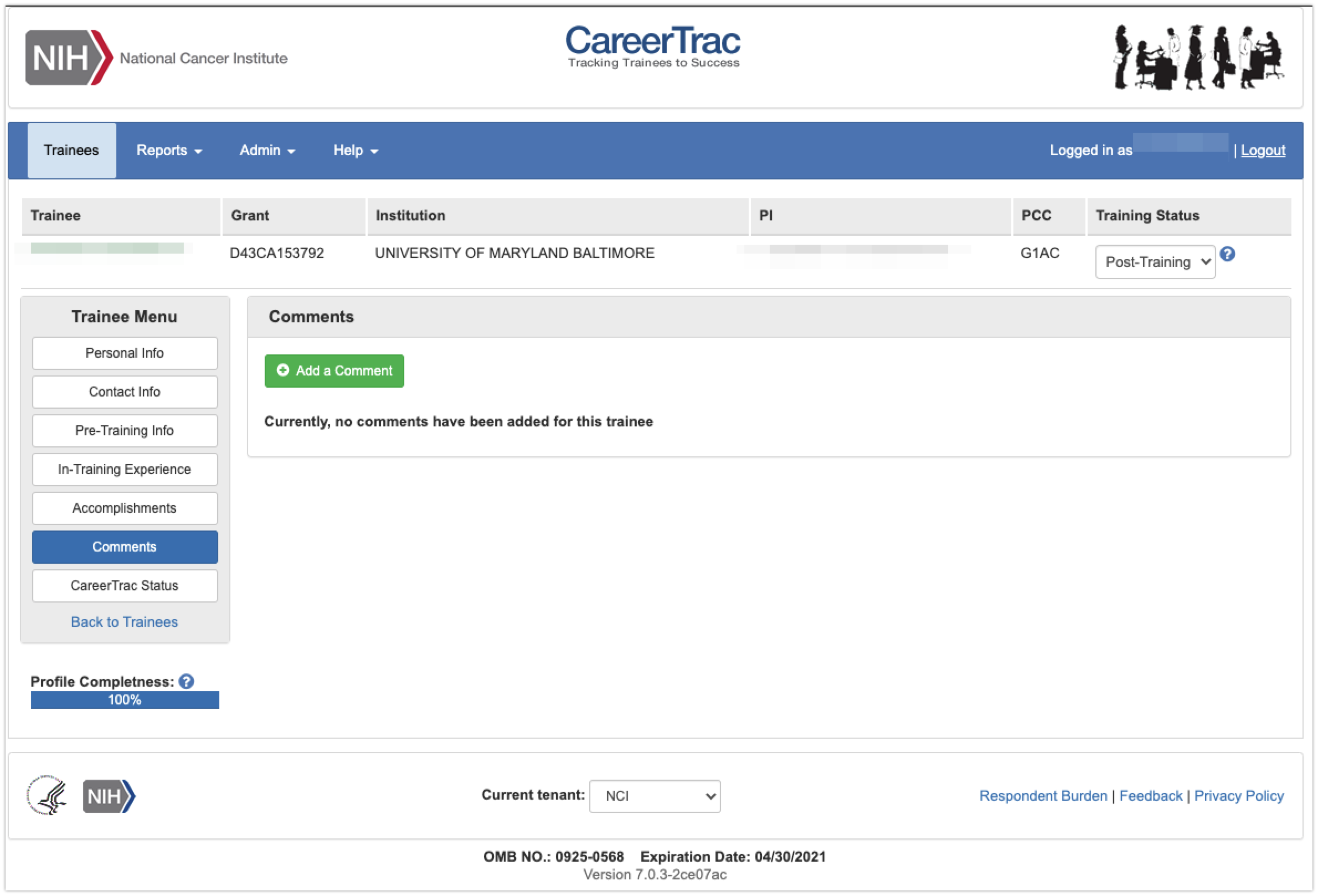
Task: Click the trainee silhouettes header image
Action: click(1198, 57)
